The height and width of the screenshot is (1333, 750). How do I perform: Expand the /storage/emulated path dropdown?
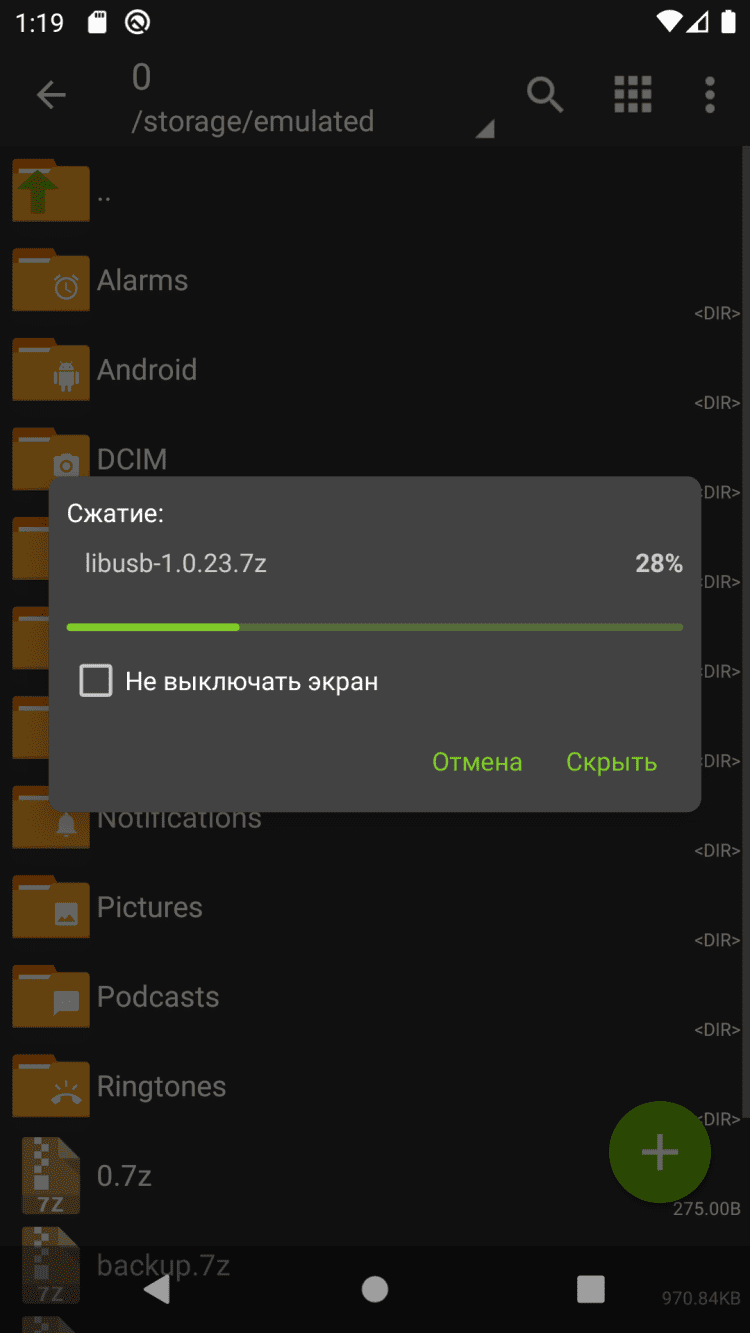coord(484,129)
